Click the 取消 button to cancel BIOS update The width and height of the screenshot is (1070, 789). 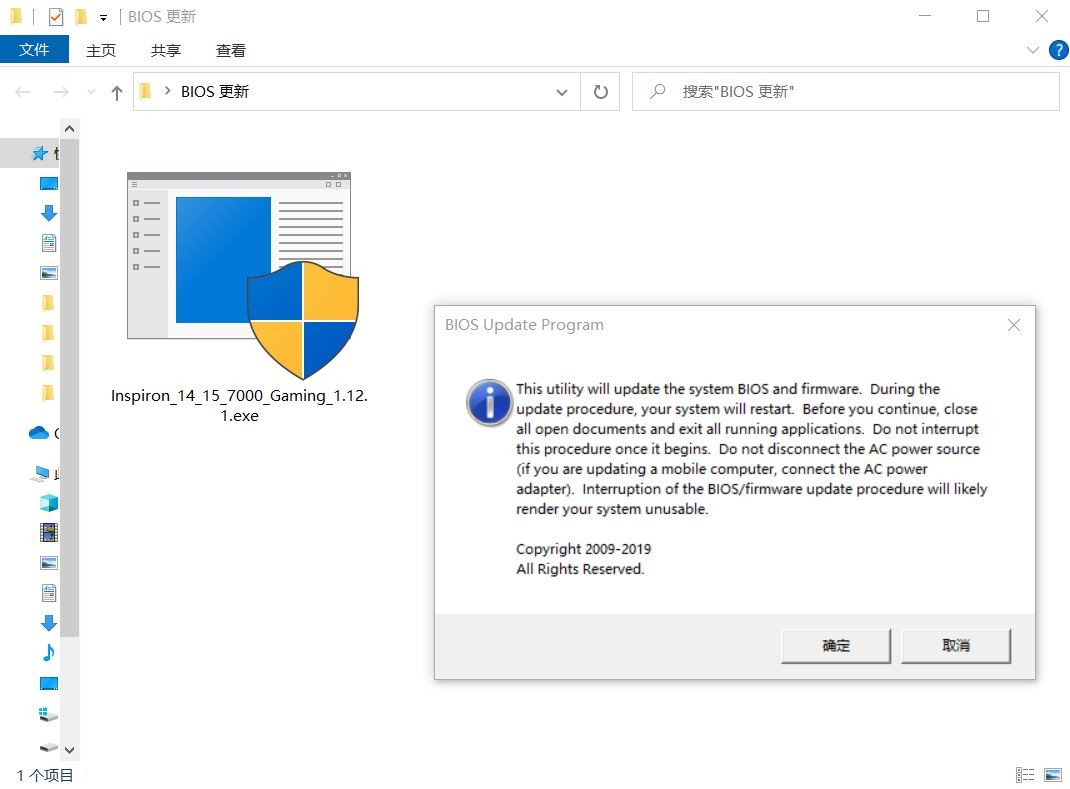[x=955, y=645]
